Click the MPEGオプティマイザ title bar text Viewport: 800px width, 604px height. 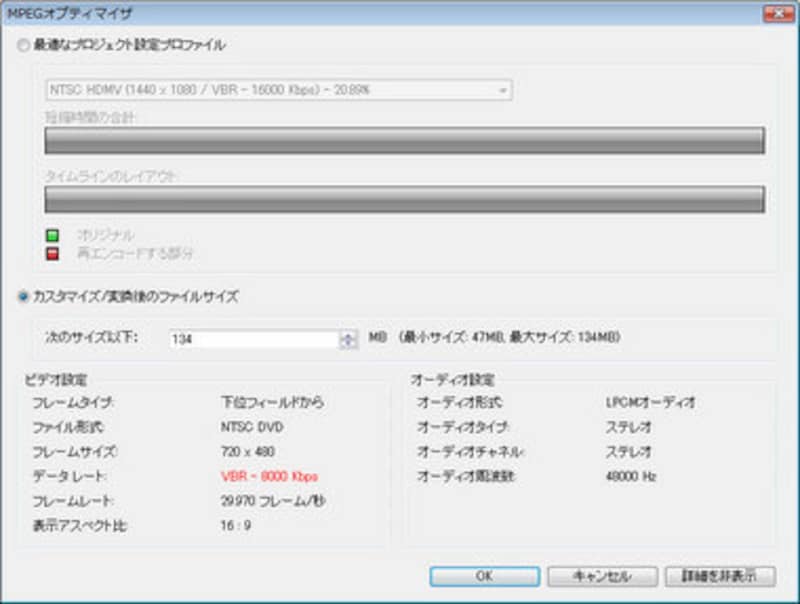pyautogui.click(x=70, y=14)
